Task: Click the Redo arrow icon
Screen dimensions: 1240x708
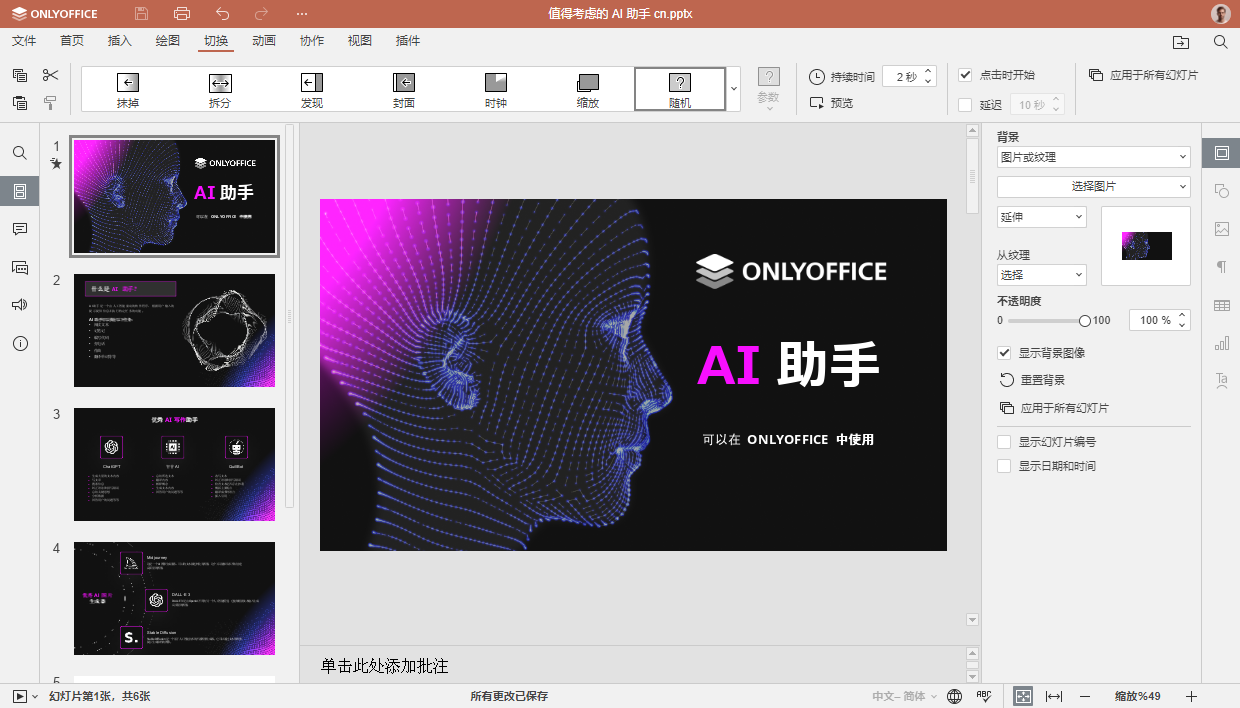Action: coord(261,14)
